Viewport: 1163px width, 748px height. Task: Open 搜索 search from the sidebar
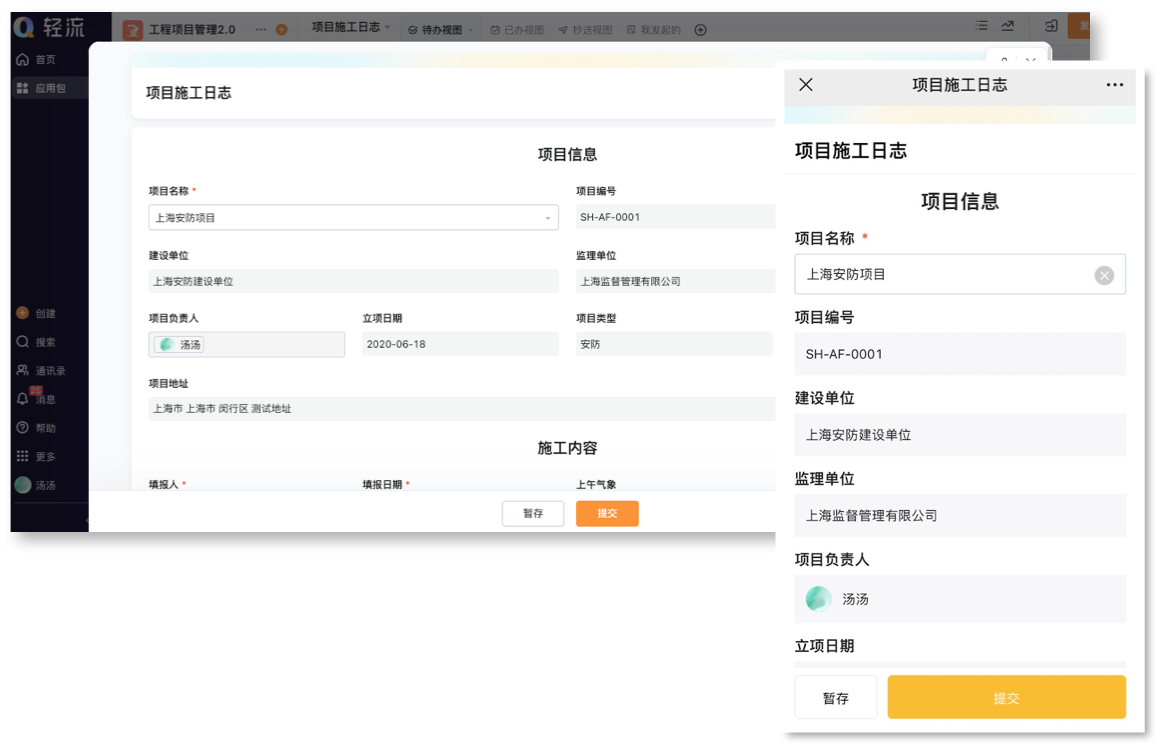pos(23,342)
